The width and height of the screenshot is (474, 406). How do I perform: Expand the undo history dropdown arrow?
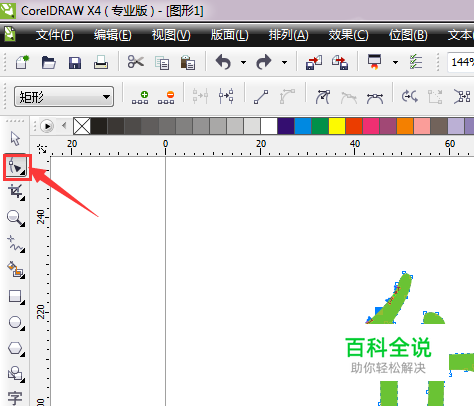click(243, 62)
